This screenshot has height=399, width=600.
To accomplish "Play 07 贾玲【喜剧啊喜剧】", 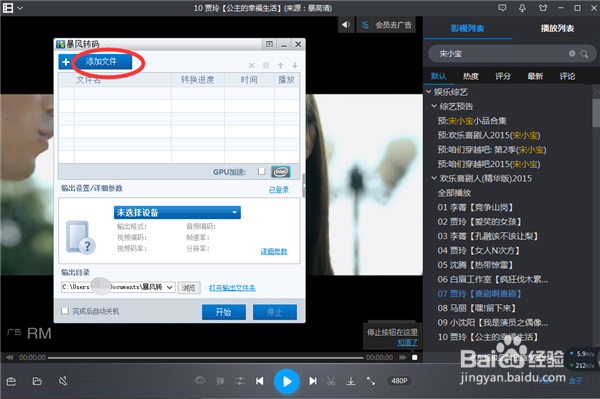I will (x=479, y=294).
